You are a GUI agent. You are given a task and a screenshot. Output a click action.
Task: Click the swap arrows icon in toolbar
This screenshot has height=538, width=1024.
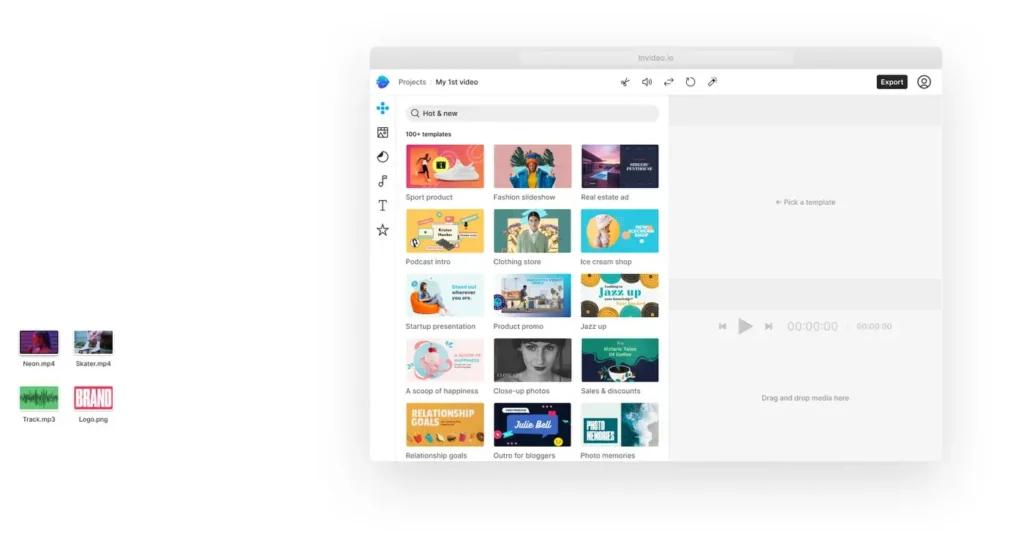(669, 82)
